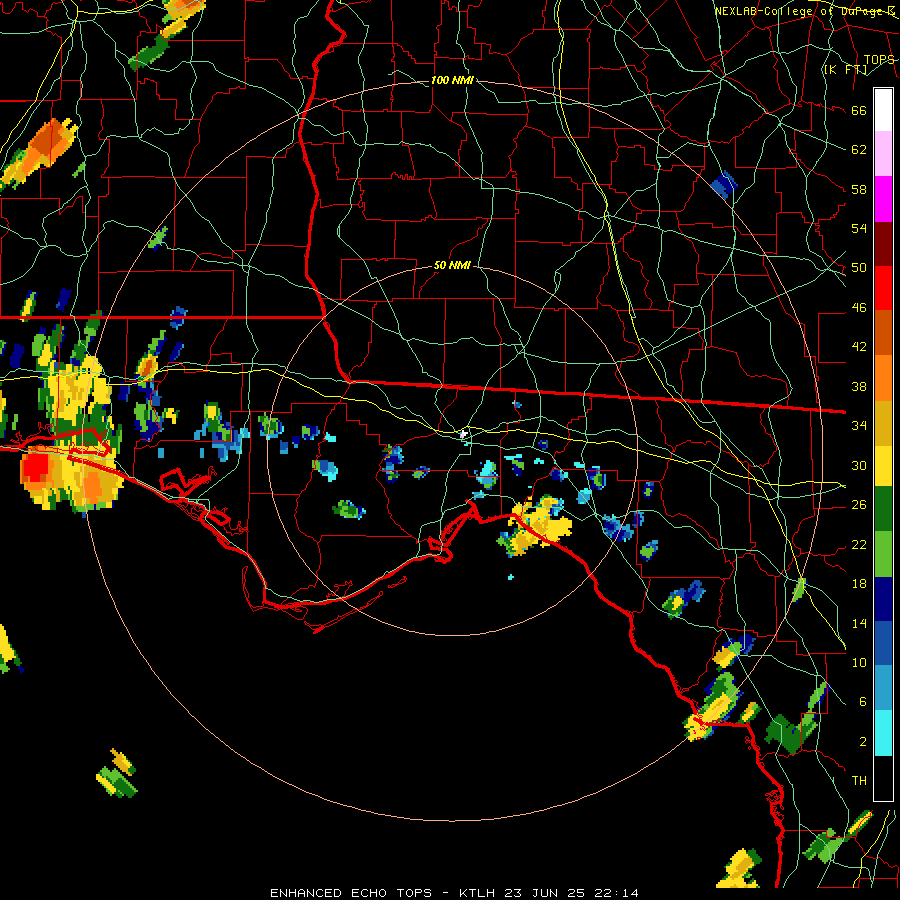Select the bright red legend swatch
Screen dimensions: 900x900
[x=883, y=288]
